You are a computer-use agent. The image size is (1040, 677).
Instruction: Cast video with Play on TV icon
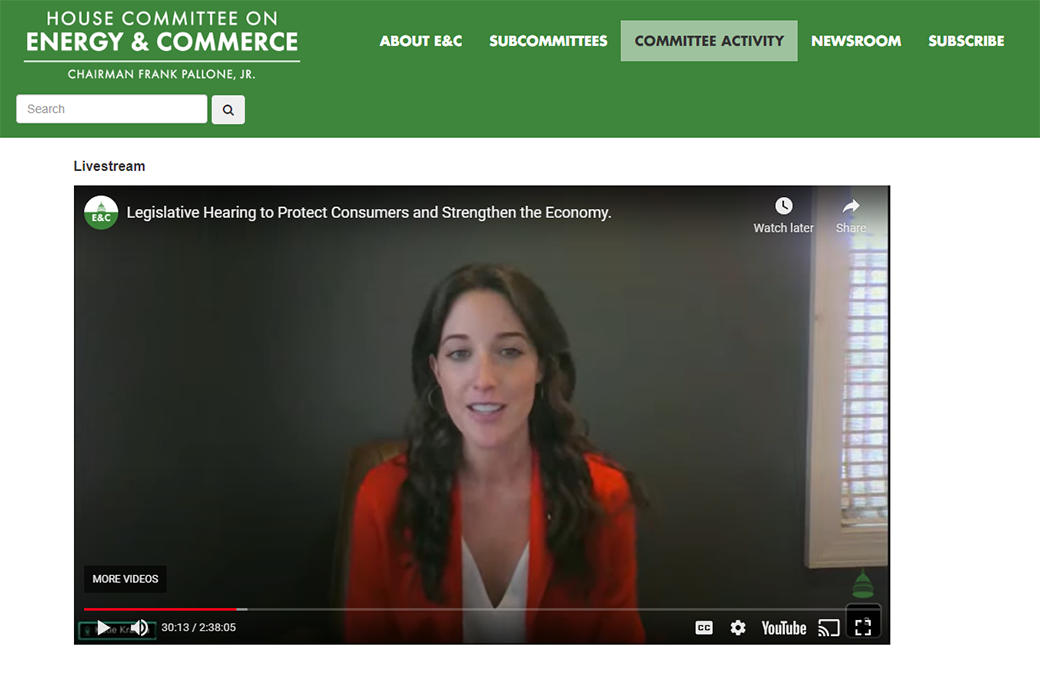(828, 627)
